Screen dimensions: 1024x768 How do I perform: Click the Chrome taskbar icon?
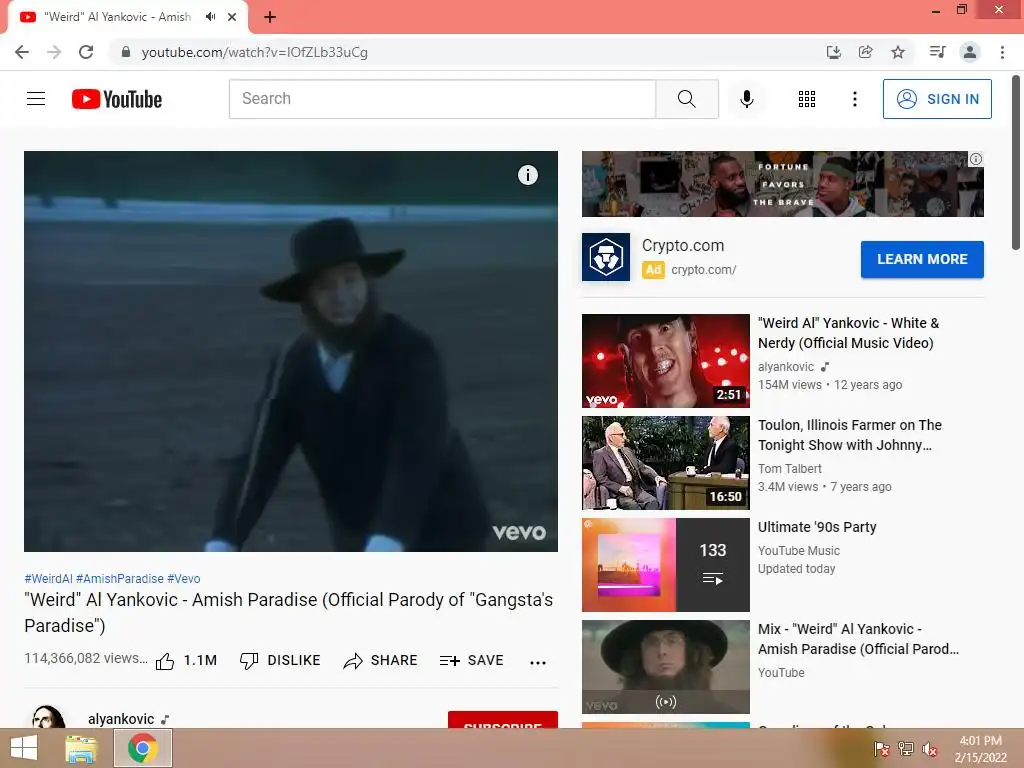(143, 748)
